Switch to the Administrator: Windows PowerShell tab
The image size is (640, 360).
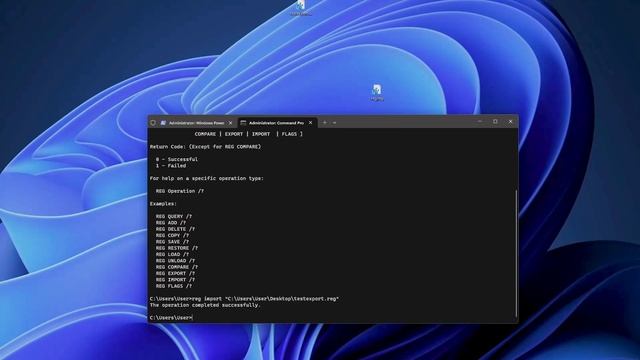pos(197,122)
